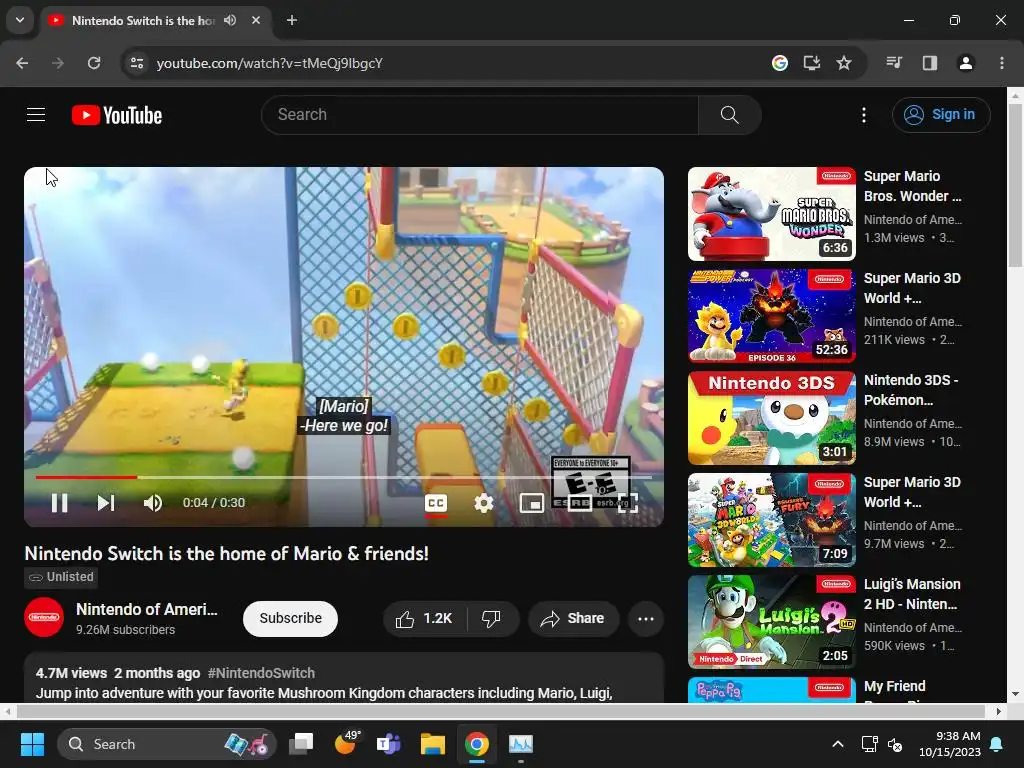1024x768 pixels.
Task: Go to the YouTube home logo
Action: [117, 115]
